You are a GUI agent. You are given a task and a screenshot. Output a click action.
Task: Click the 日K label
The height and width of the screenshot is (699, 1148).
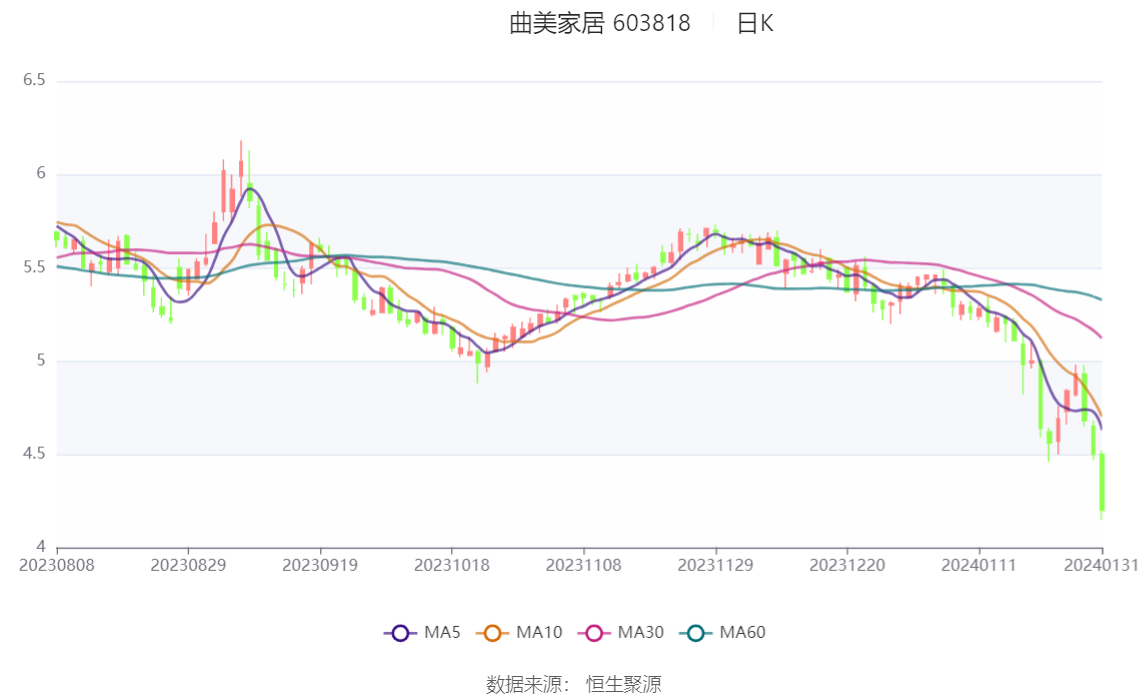point(755,23)
